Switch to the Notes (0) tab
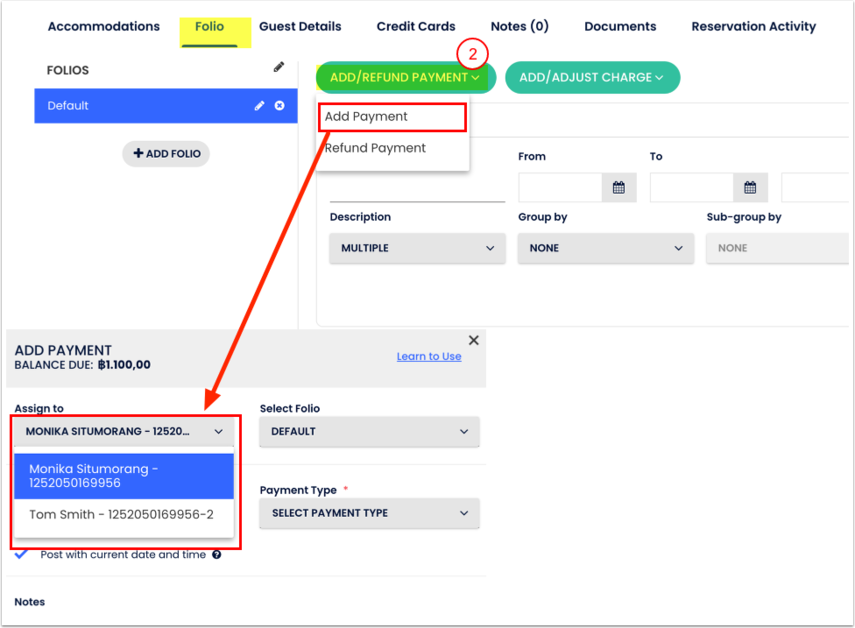This screenshot has height=628, width=855. (519, 26)
